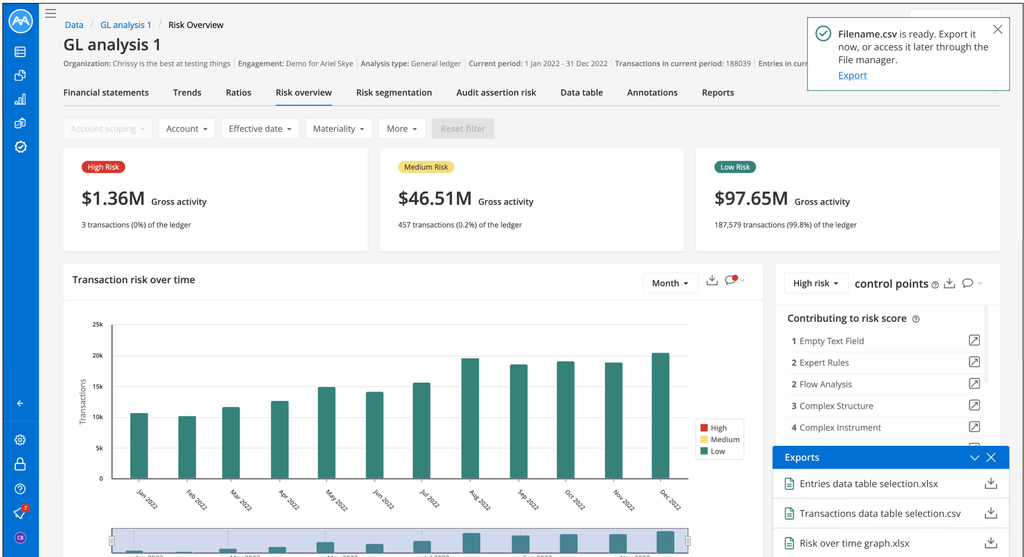Open help question mark in sidebar

(20, 489)
